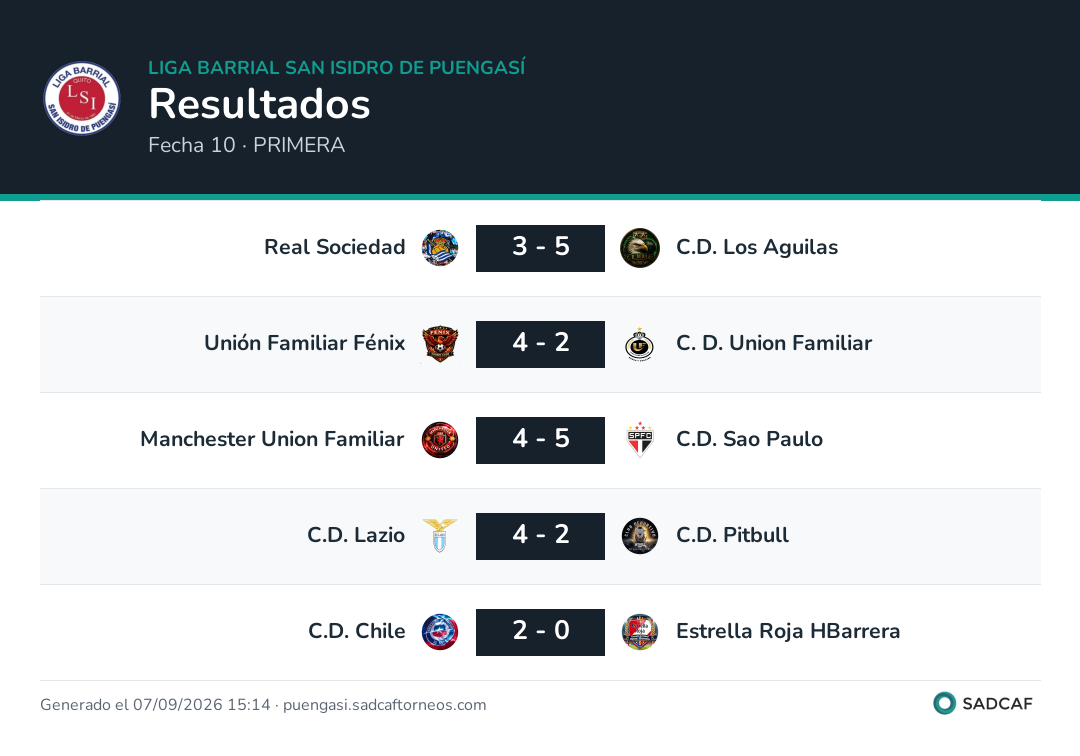Click the C.D. Lazio team name
Screen dimensions: 1080x756
tap(356, 535)
